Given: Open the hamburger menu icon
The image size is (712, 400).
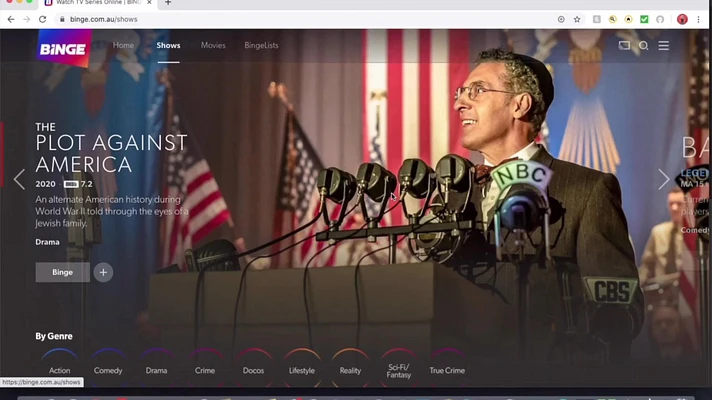Looking at the screenshot, I should [x=663, y=45].
